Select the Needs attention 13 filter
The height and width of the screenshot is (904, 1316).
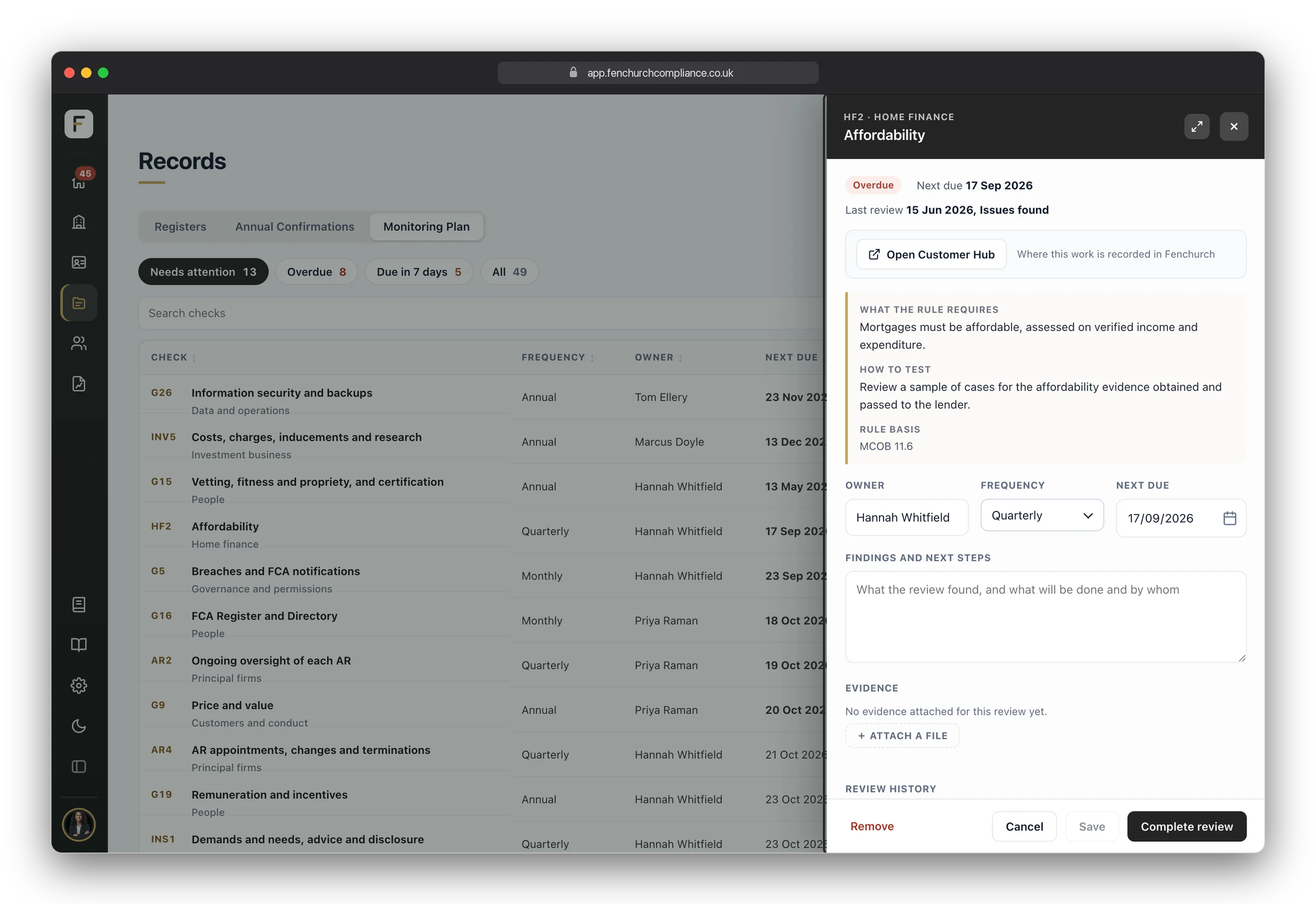[x=204, y=272]
